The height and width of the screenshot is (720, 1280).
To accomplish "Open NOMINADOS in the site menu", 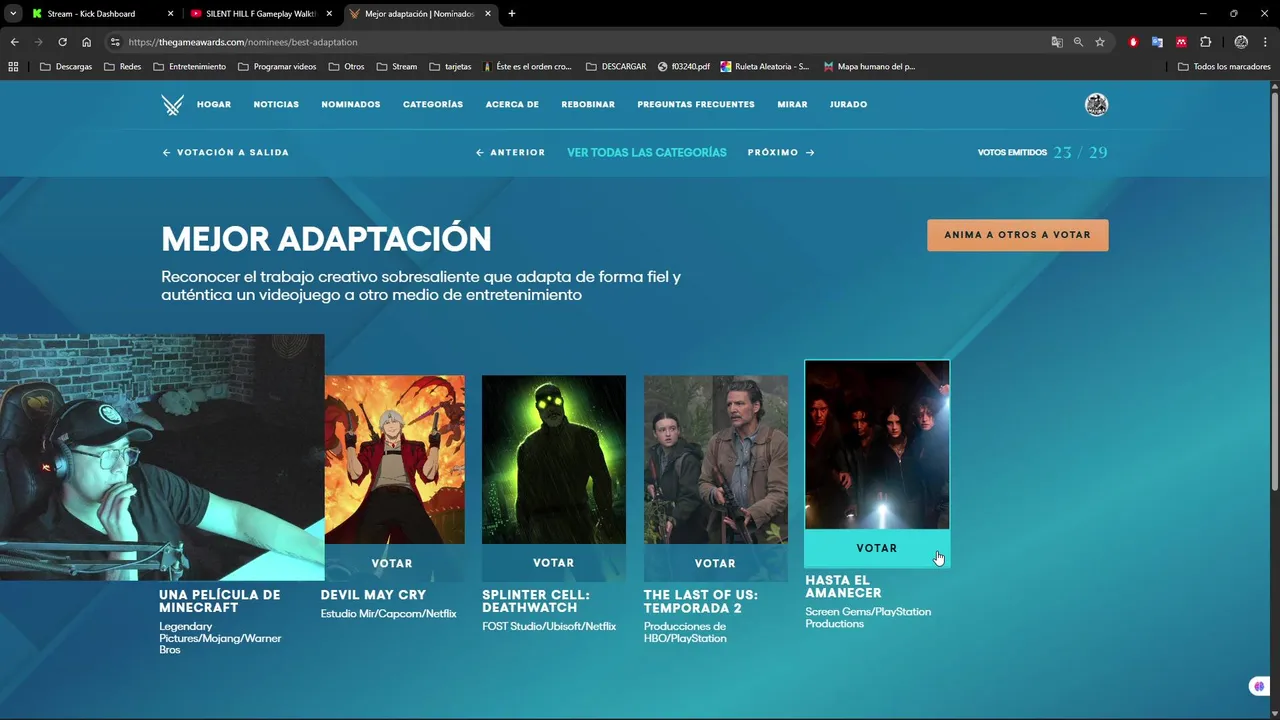I will tap(351, 105).
